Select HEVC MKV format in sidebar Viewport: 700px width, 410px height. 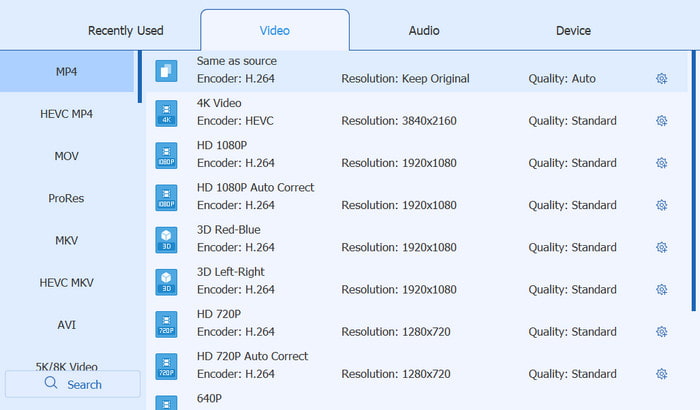point(67,283)
